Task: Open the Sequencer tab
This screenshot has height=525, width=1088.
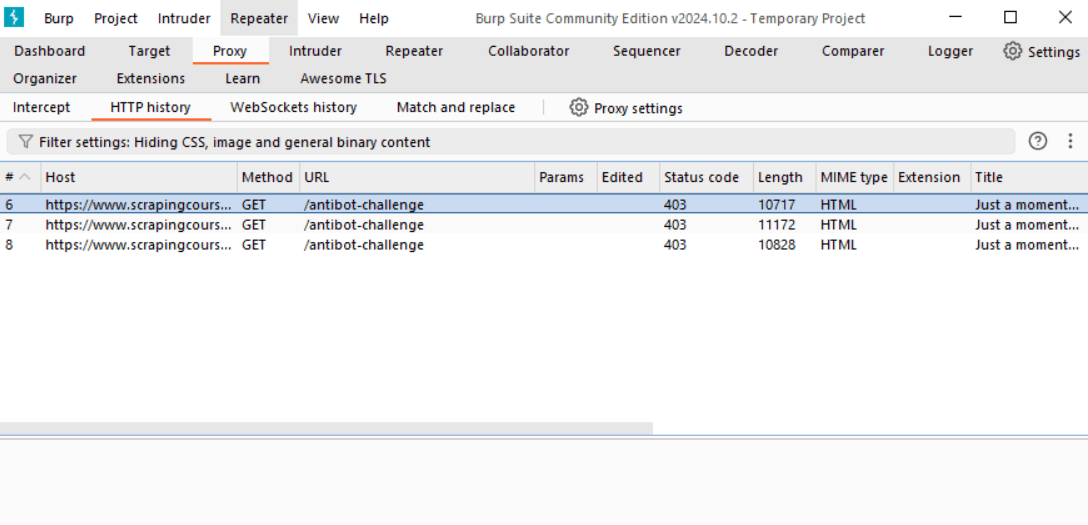Action: (647, 51)
